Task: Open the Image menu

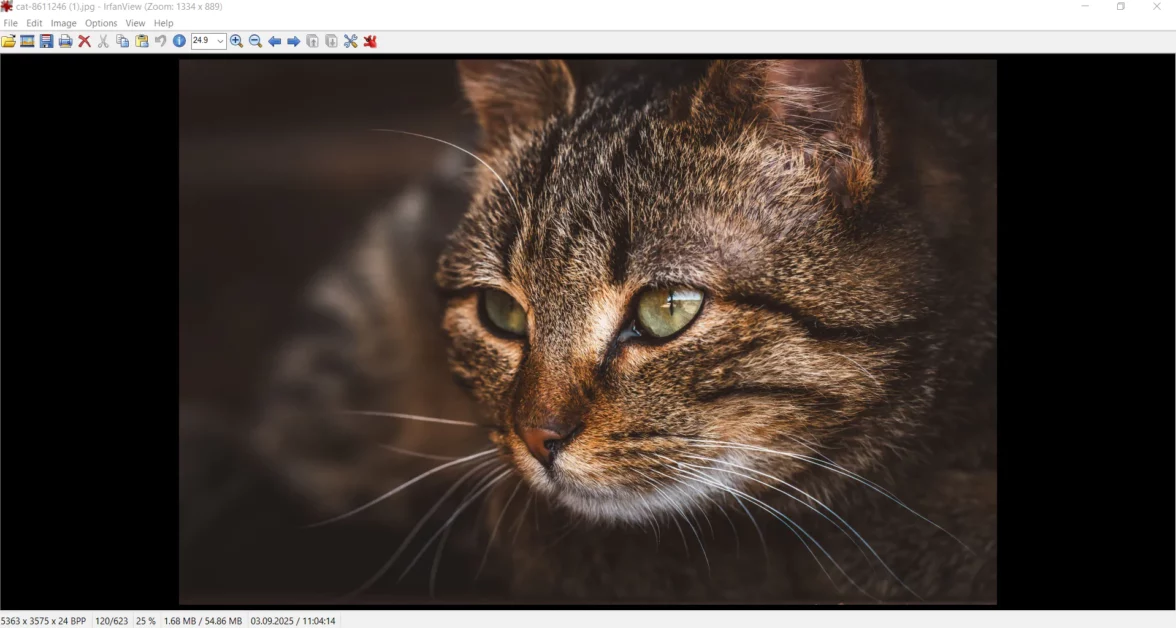Action: point(63,23)
